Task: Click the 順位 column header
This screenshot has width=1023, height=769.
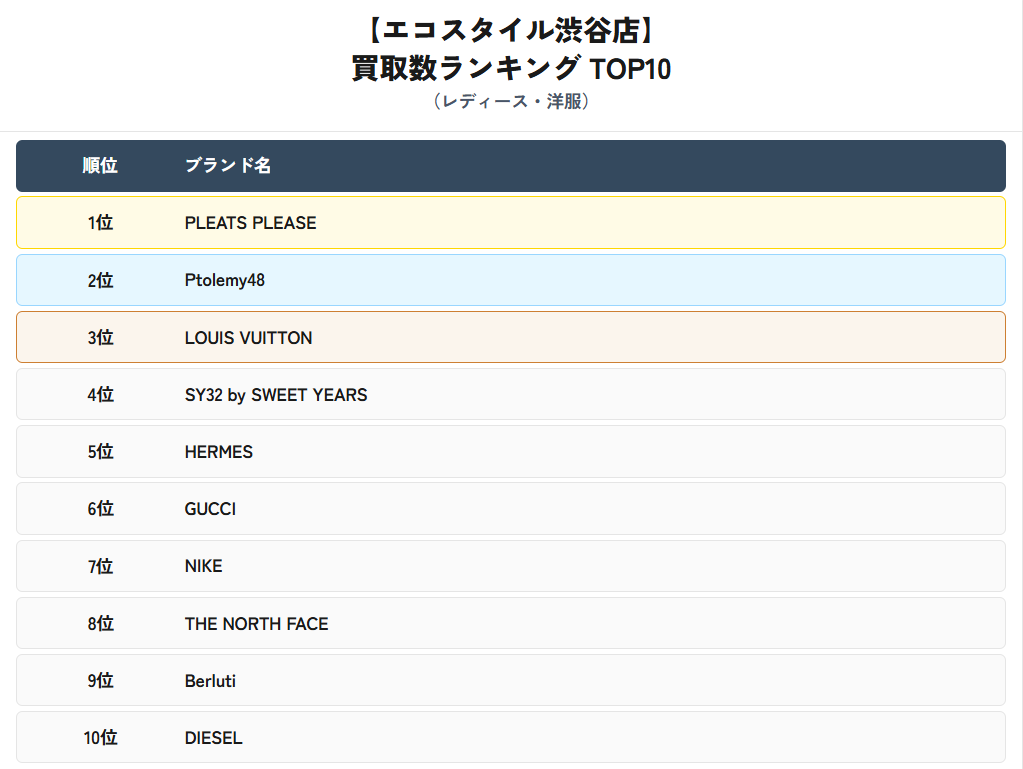Action: pyautogui.click(x=100, y=166)
